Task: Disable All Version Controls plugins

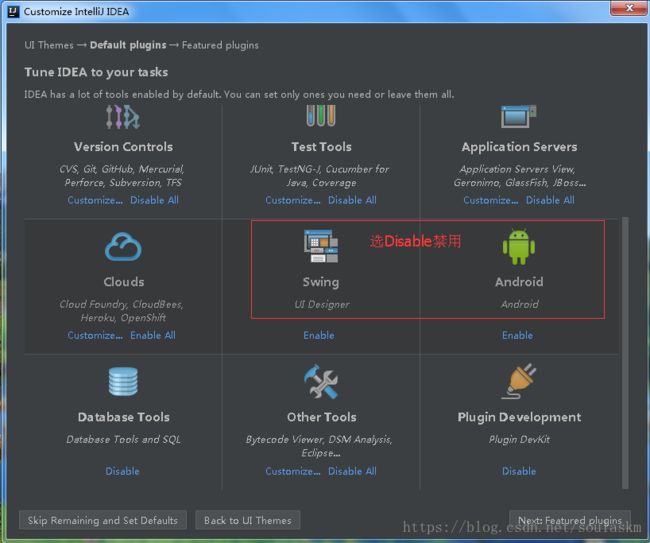Action: [x=154, y=200]
